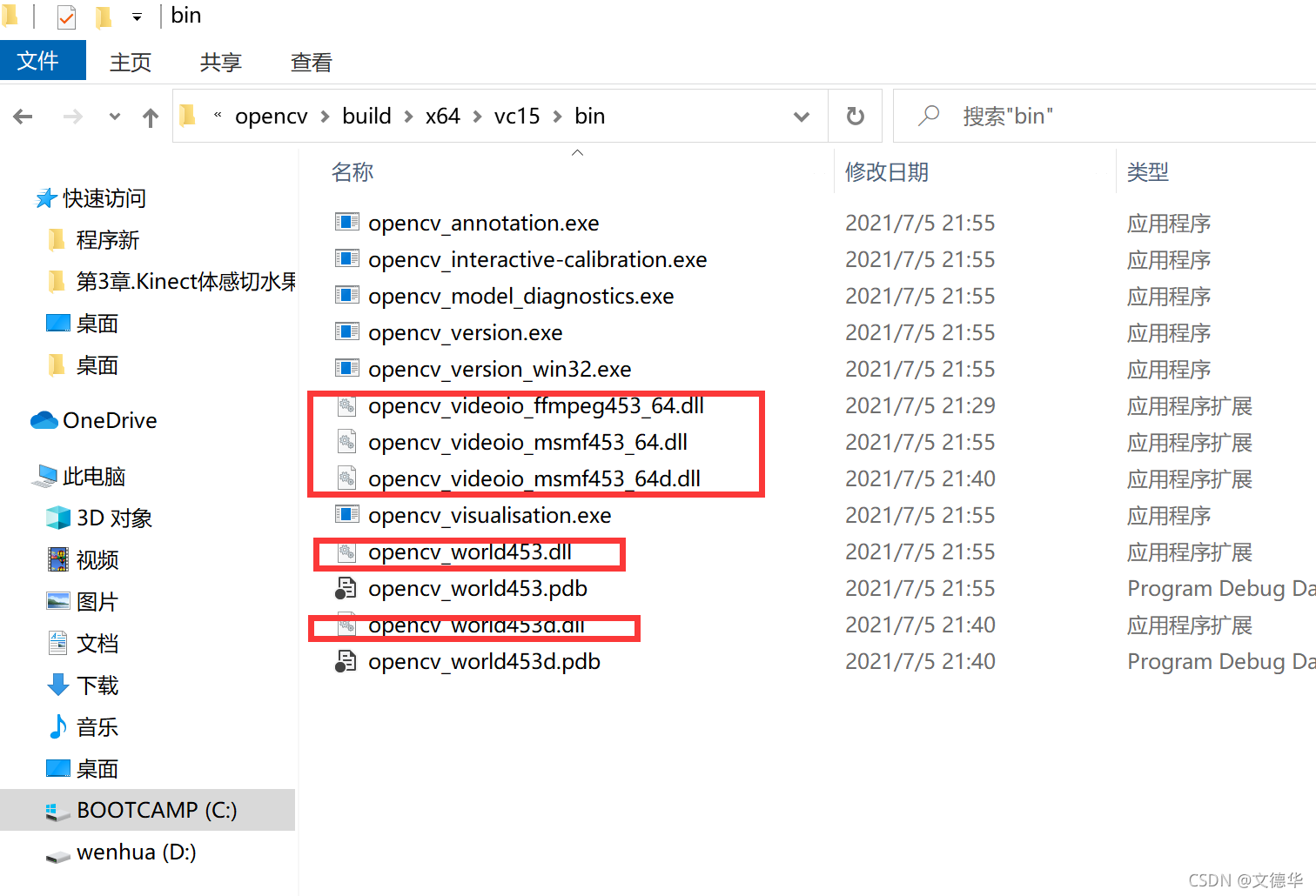Click the opencv_version.exe file icon
1316x896 pixels.
click(347, 331)
